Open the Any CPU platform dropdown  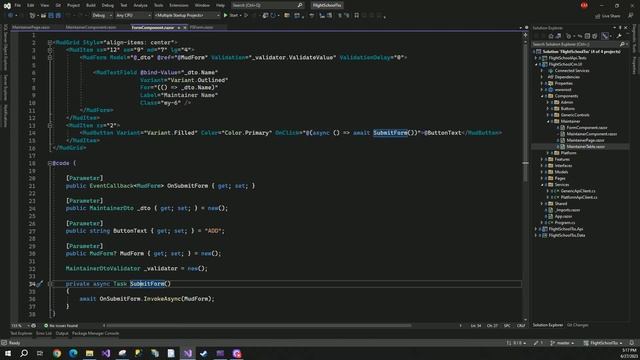[x=133, y=15]
